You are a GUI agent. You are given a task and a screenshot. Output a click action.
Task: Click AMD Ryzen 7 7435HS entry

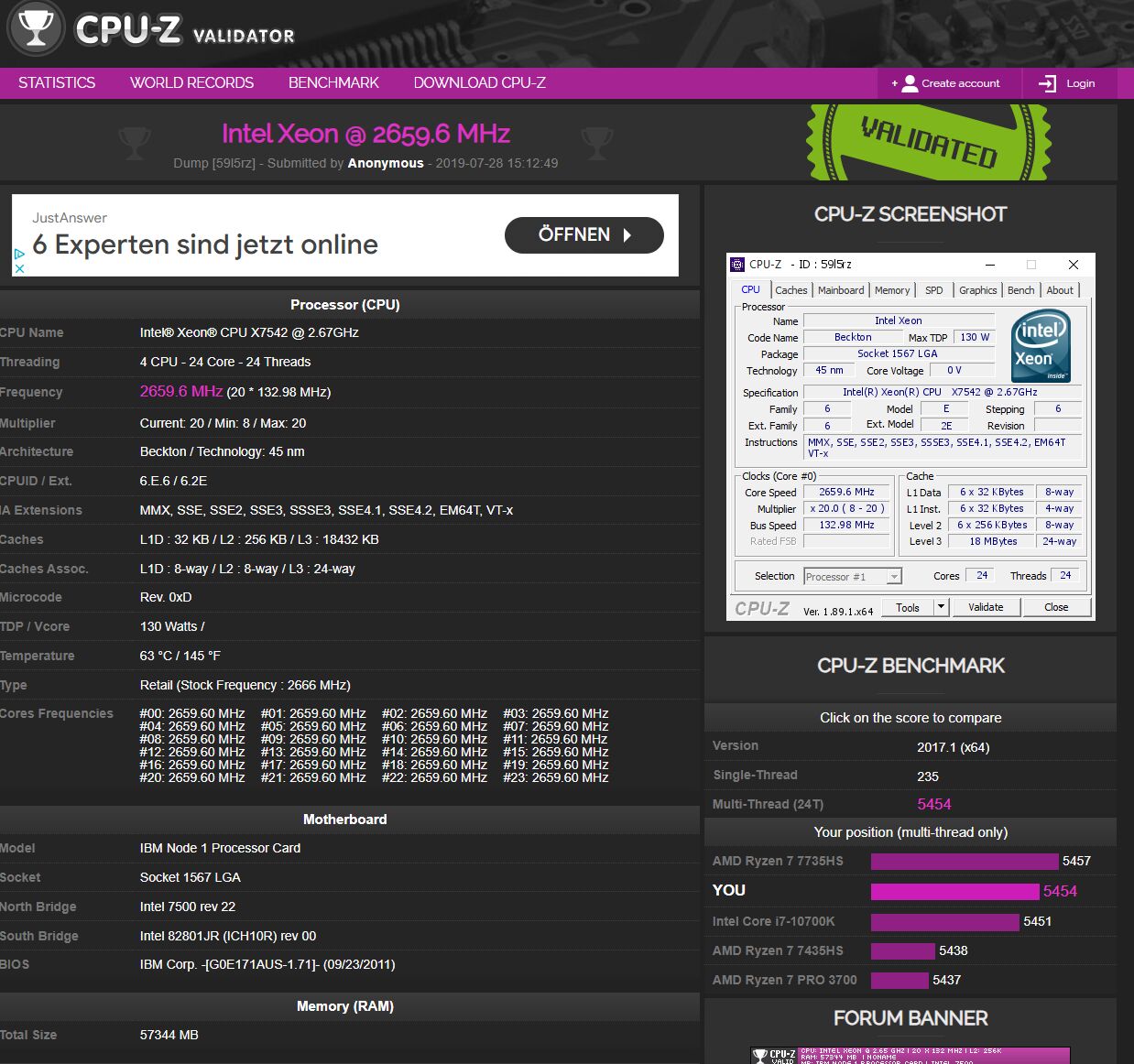[778, 950]
